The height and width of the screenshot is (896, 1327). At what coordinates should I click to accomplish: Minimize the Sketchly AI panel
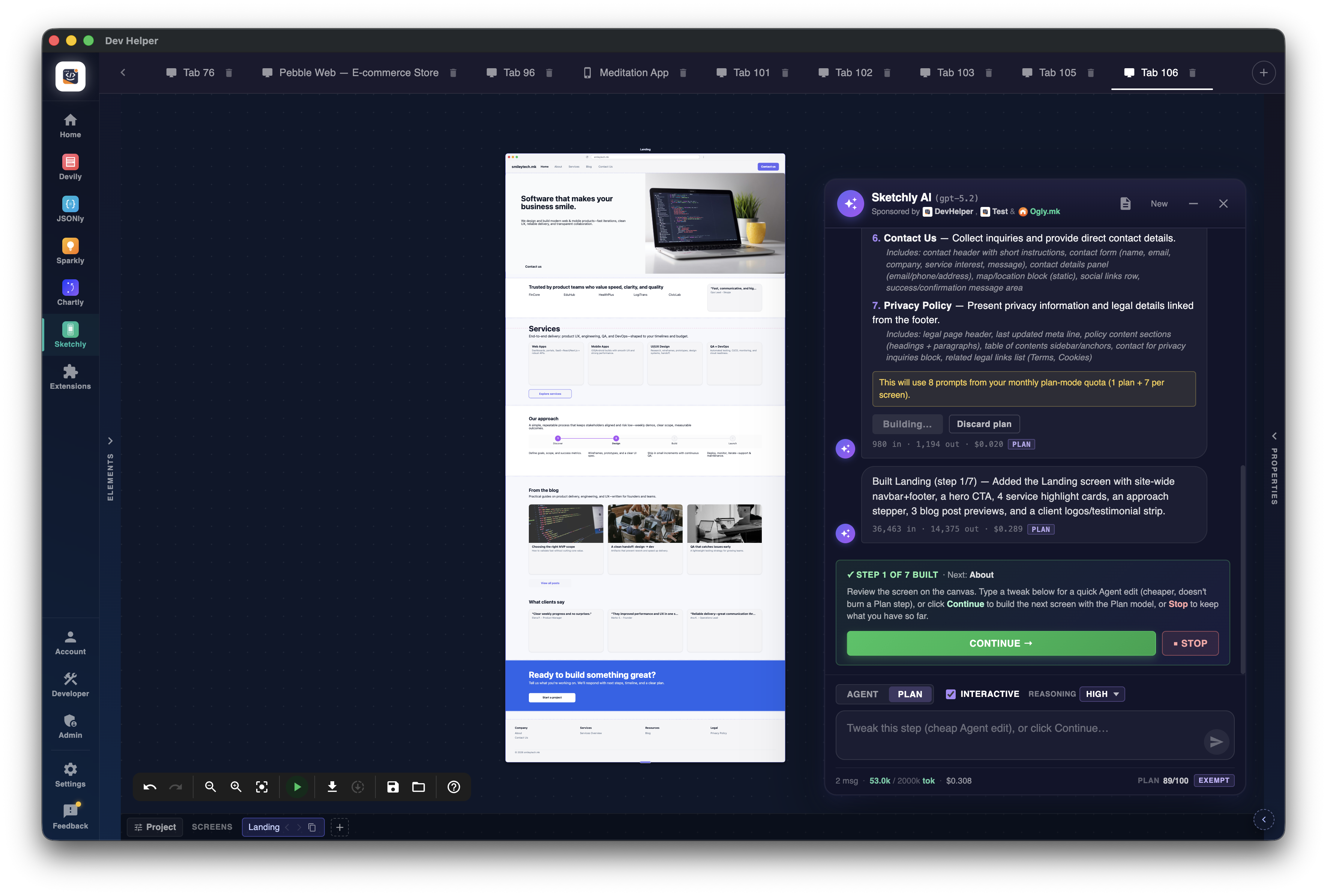(1193, 204)
